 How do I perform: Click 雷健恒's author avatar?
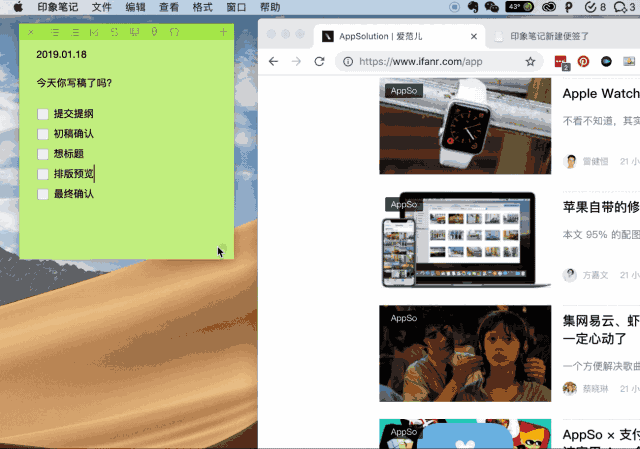pos(570,162)
